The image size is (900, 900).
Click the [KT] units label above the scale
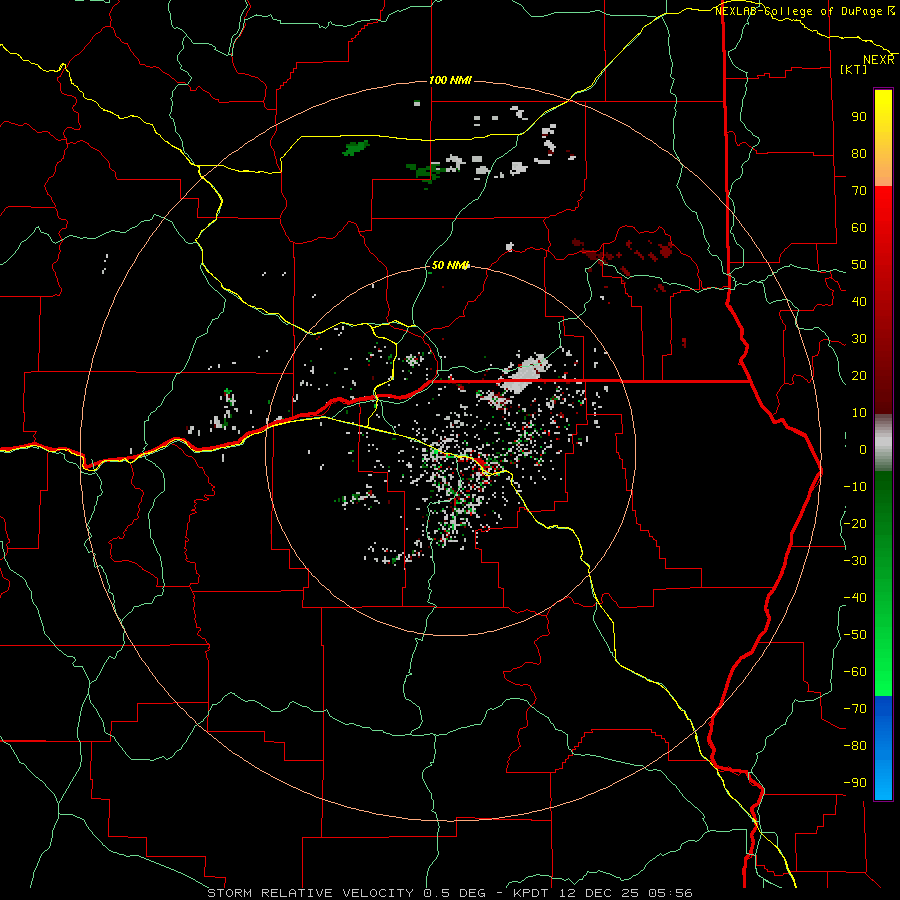[854, 69]
